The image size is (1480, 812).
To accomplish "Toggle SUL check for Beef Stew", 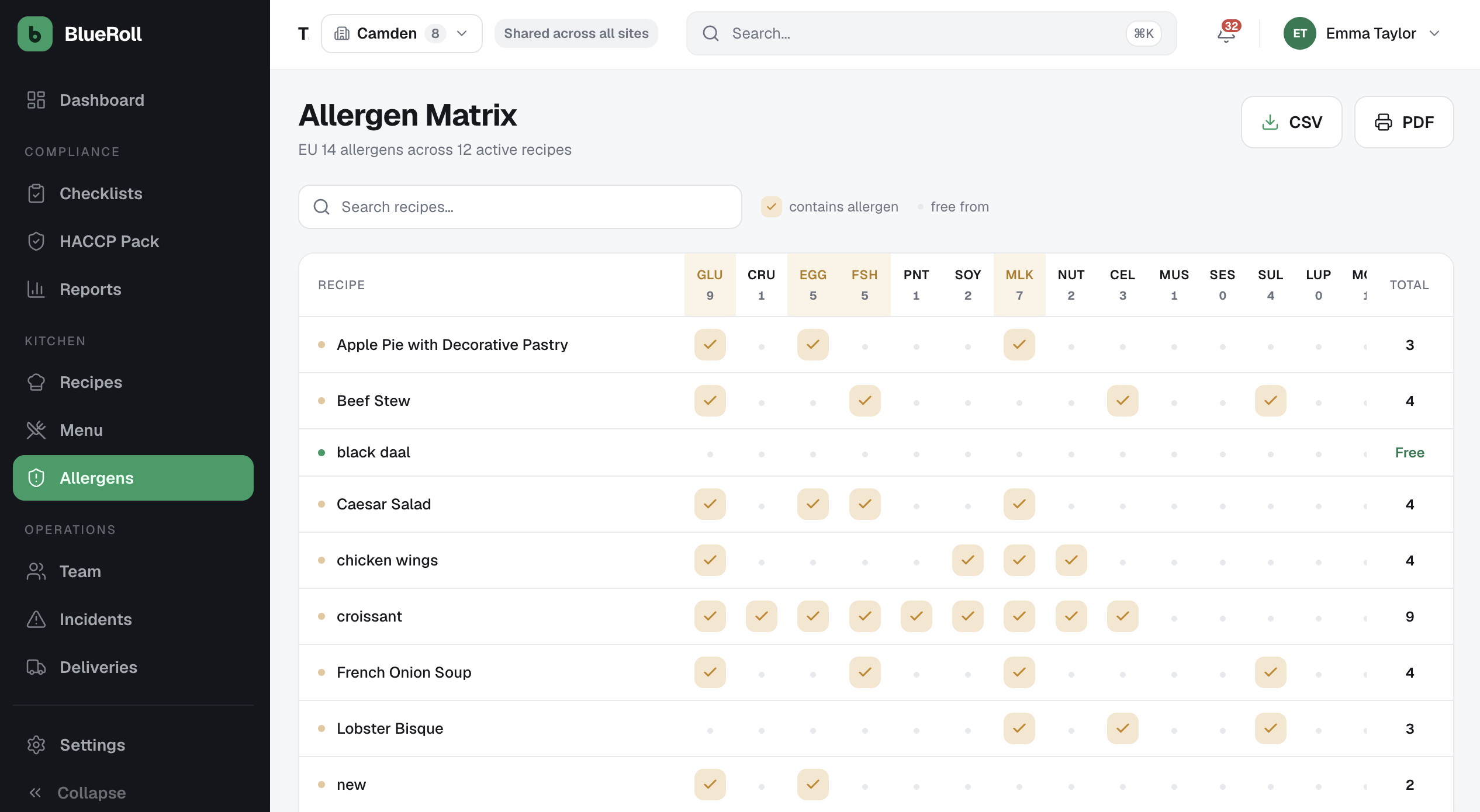I will 1271,401.
